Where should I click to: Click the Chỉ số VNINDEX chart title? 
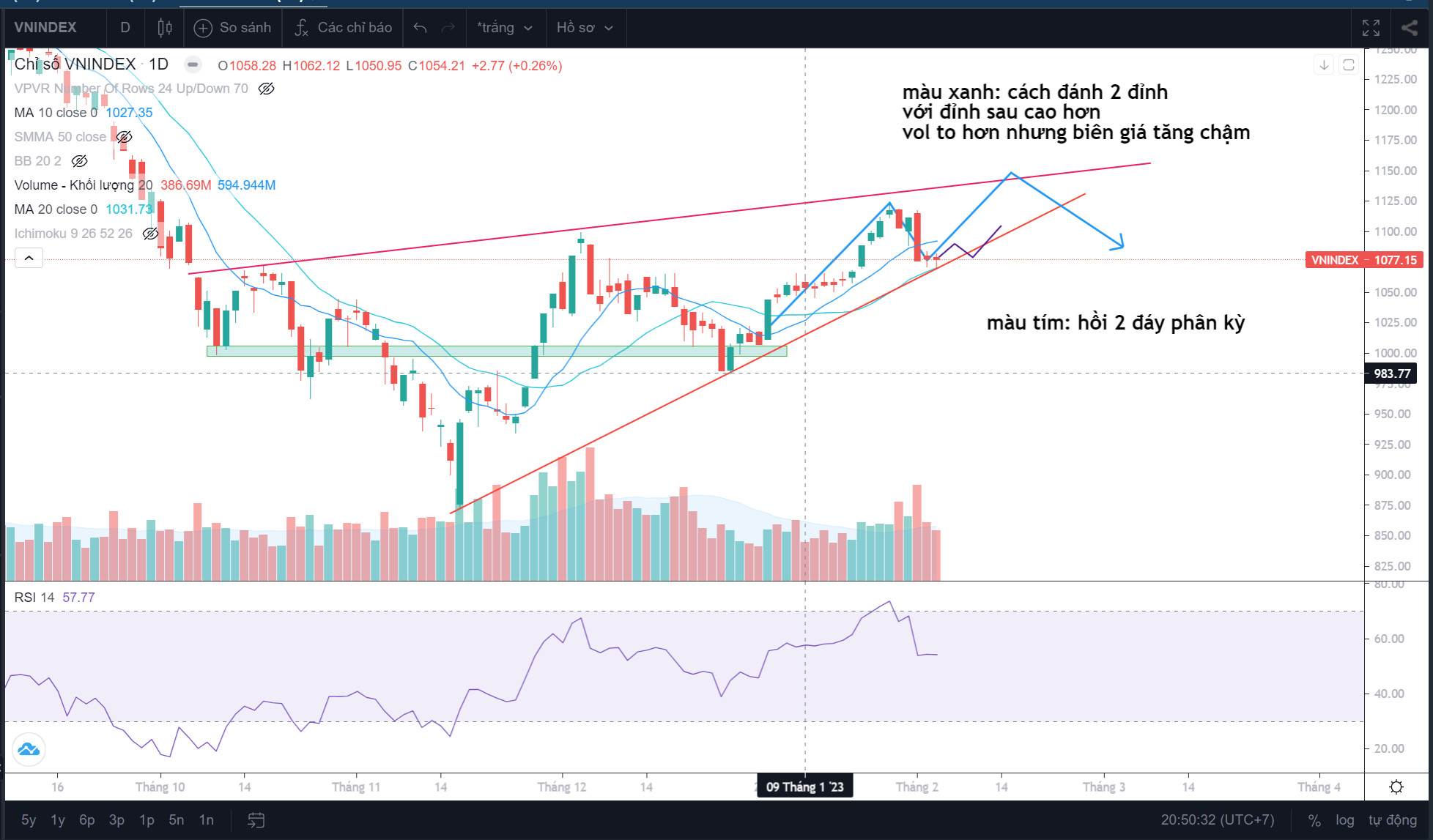tap(75, 64)
